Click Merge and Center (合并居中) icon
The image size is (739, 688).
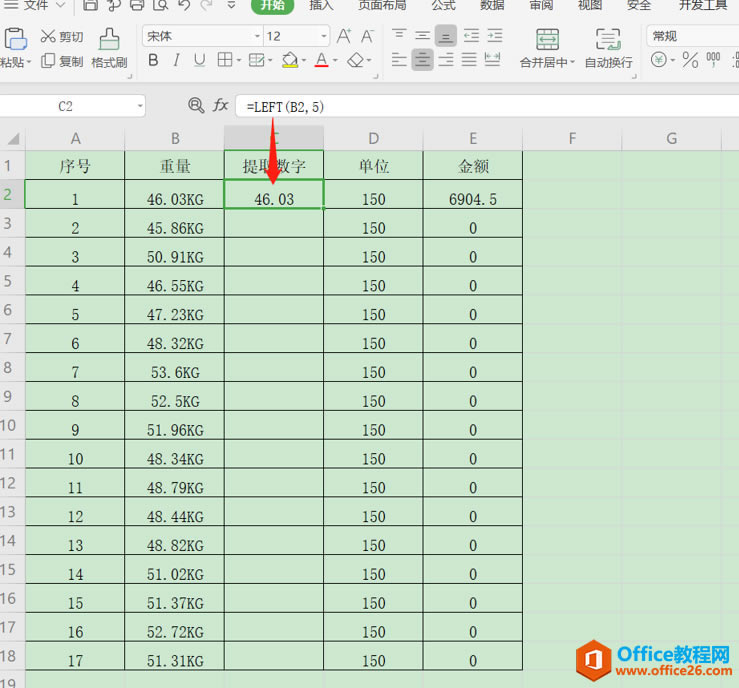(547, 39)
